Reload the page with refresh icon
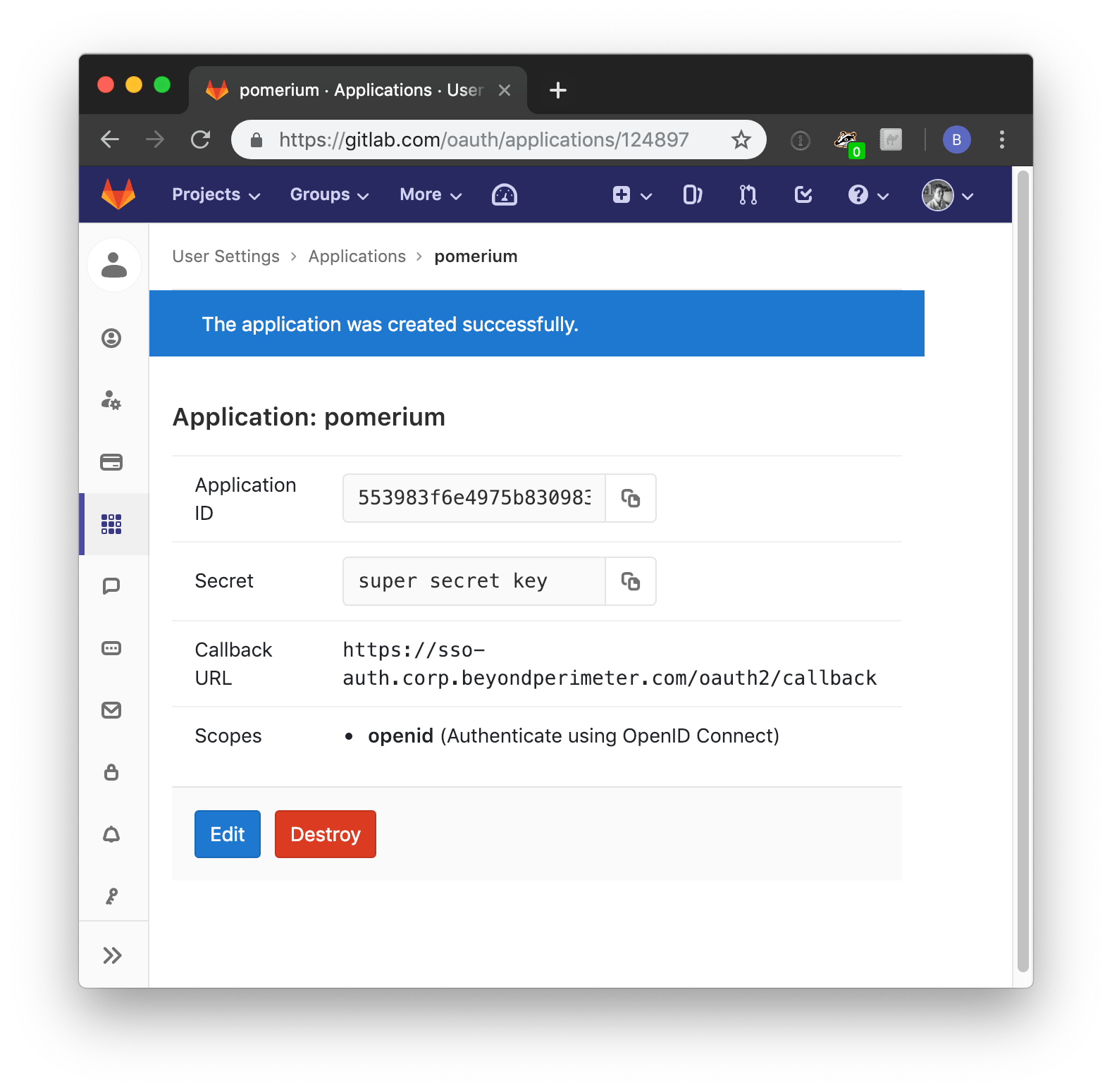Image resolution: width=1112 pixels, height=1092 pixels. click(x=201, y=139)
